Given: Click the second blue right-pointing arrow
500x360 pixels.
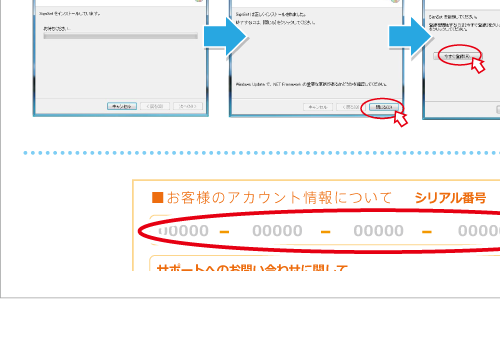Looking at the screenshot, I should [x=411, y=37].
